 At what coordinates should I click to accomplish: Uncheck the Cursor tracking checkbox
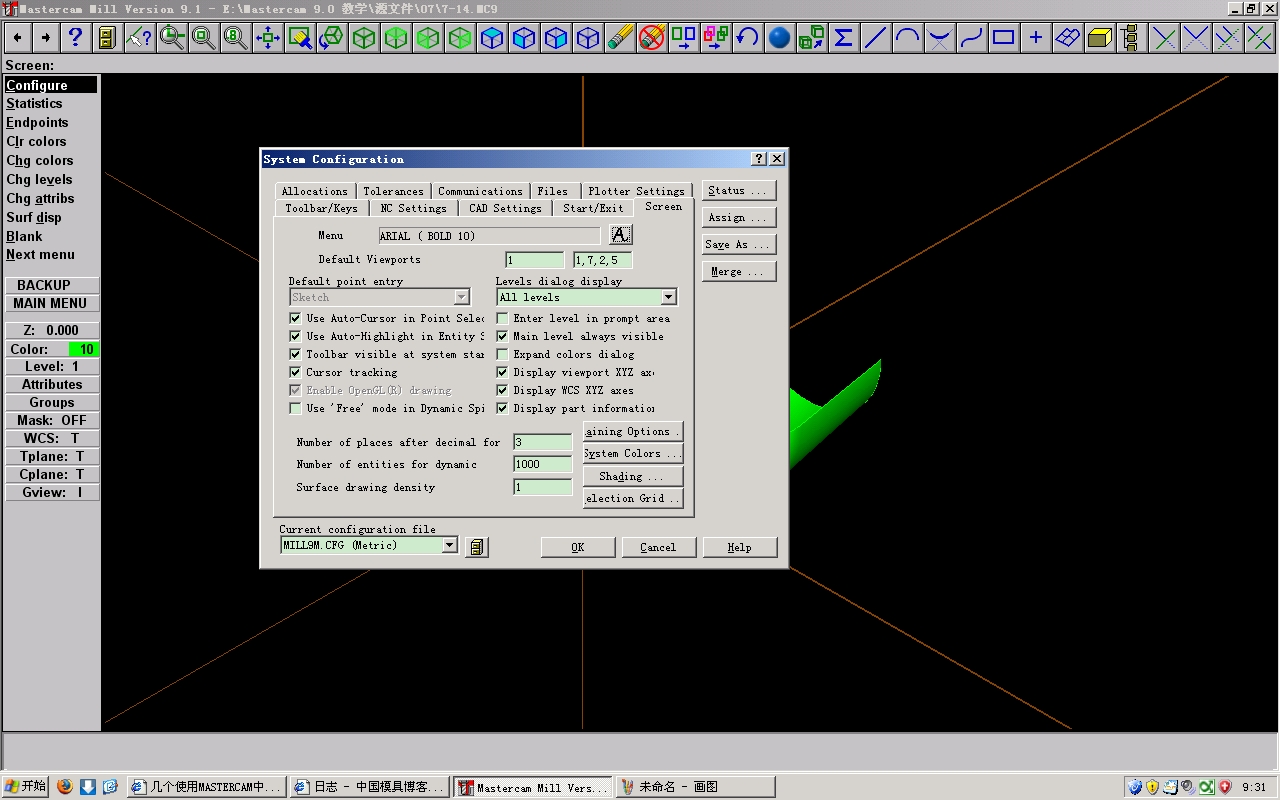295,372
